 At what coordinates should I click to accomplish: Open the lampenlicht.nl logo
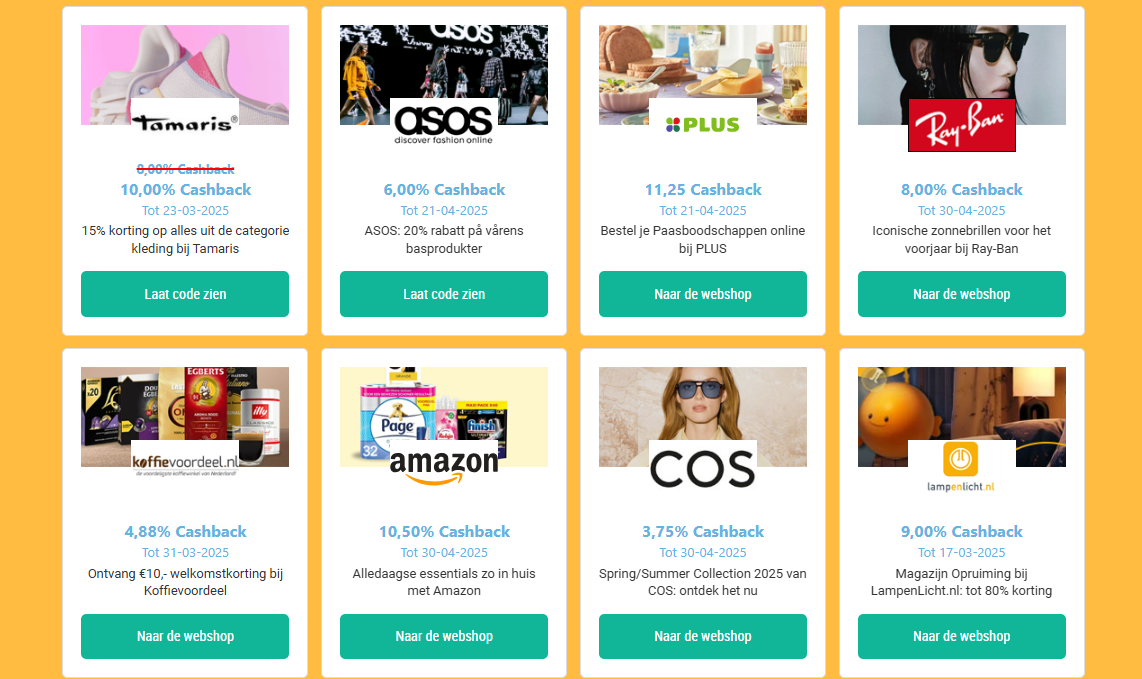(x=961, y=466)
